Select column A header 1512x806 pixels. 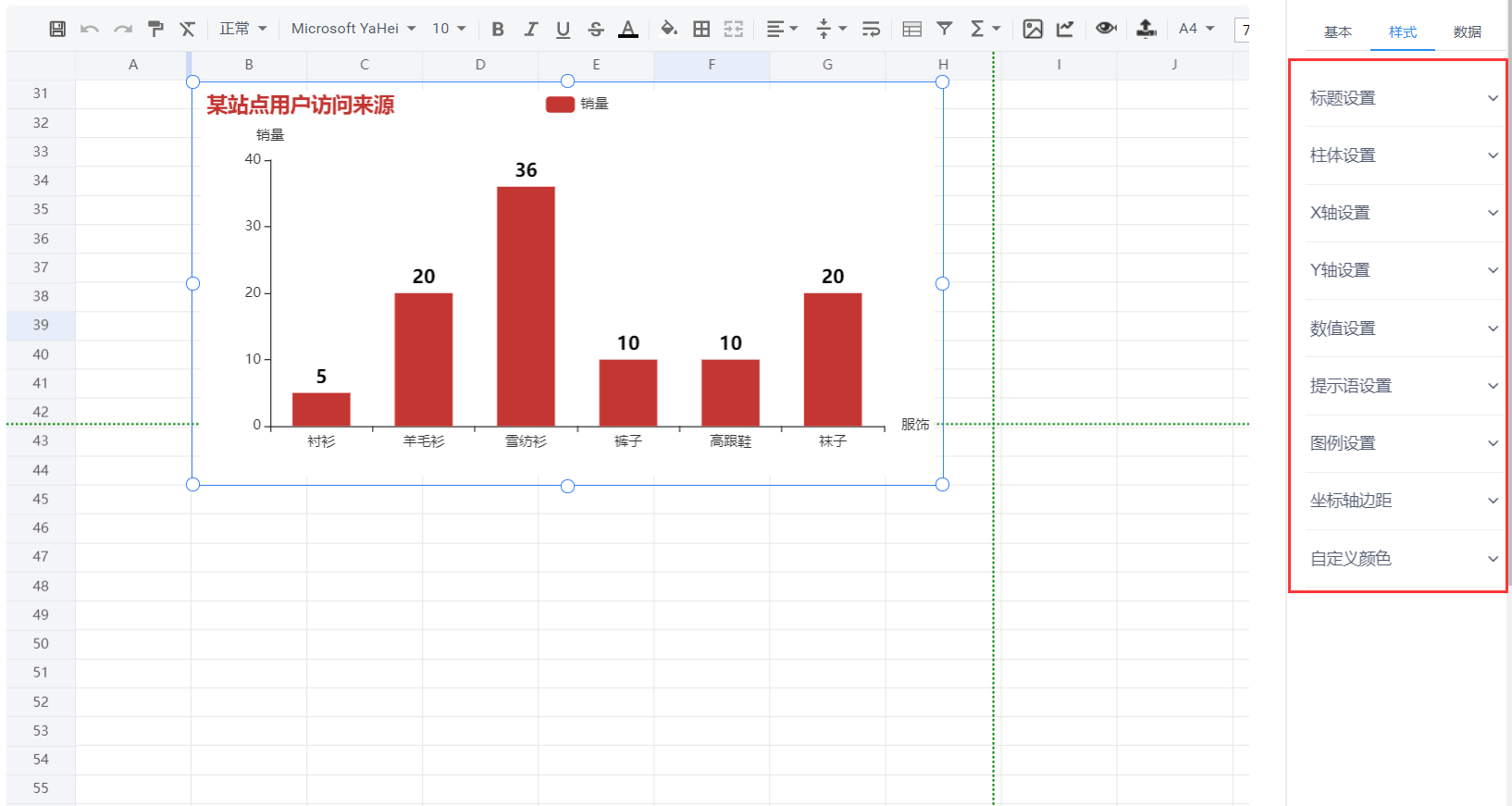click(133, 65)
